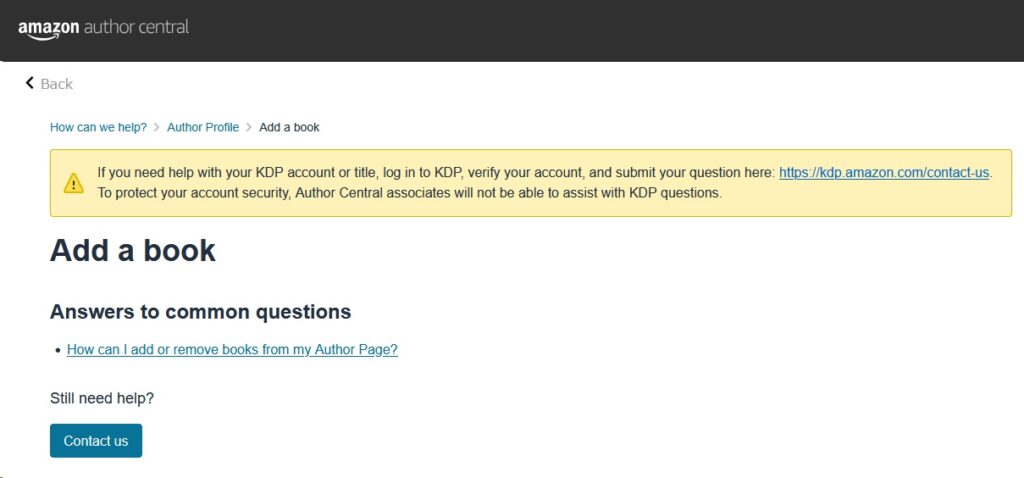Click the bullet point before FAQ link
This screenshot has width=1024, height=478.
click(x=58, y=351)
